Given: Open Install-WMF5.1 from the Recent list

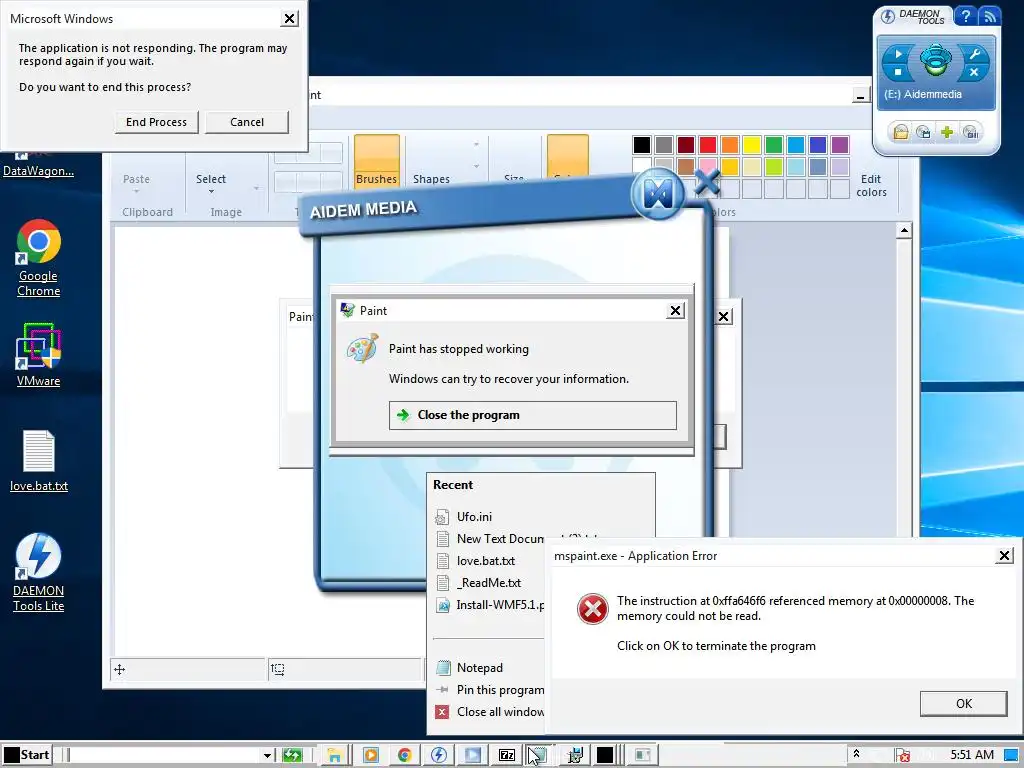Looking at the screenshot, I should click(488, 605).
